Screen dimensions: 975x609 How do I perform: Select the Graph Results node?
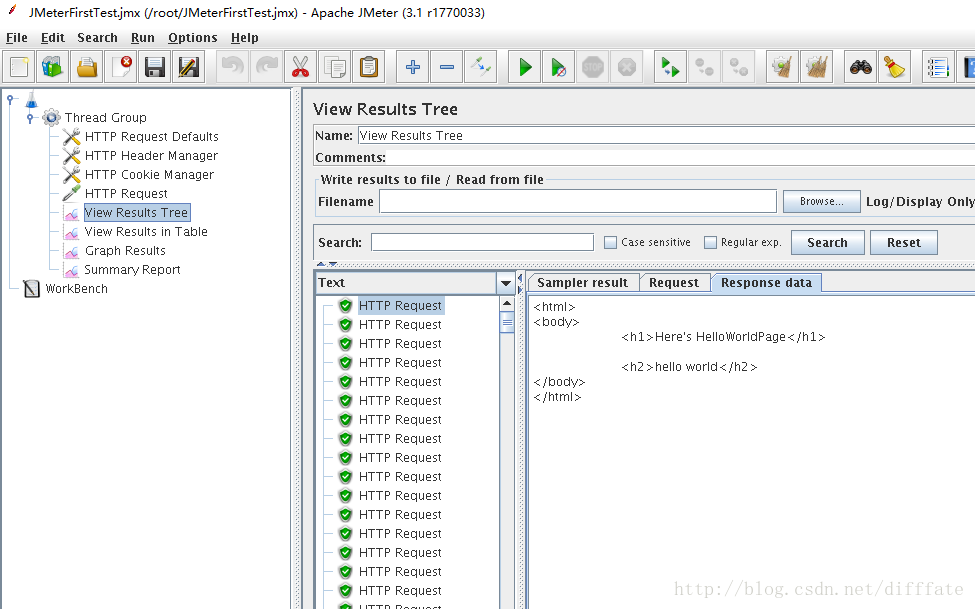(125, 251)
